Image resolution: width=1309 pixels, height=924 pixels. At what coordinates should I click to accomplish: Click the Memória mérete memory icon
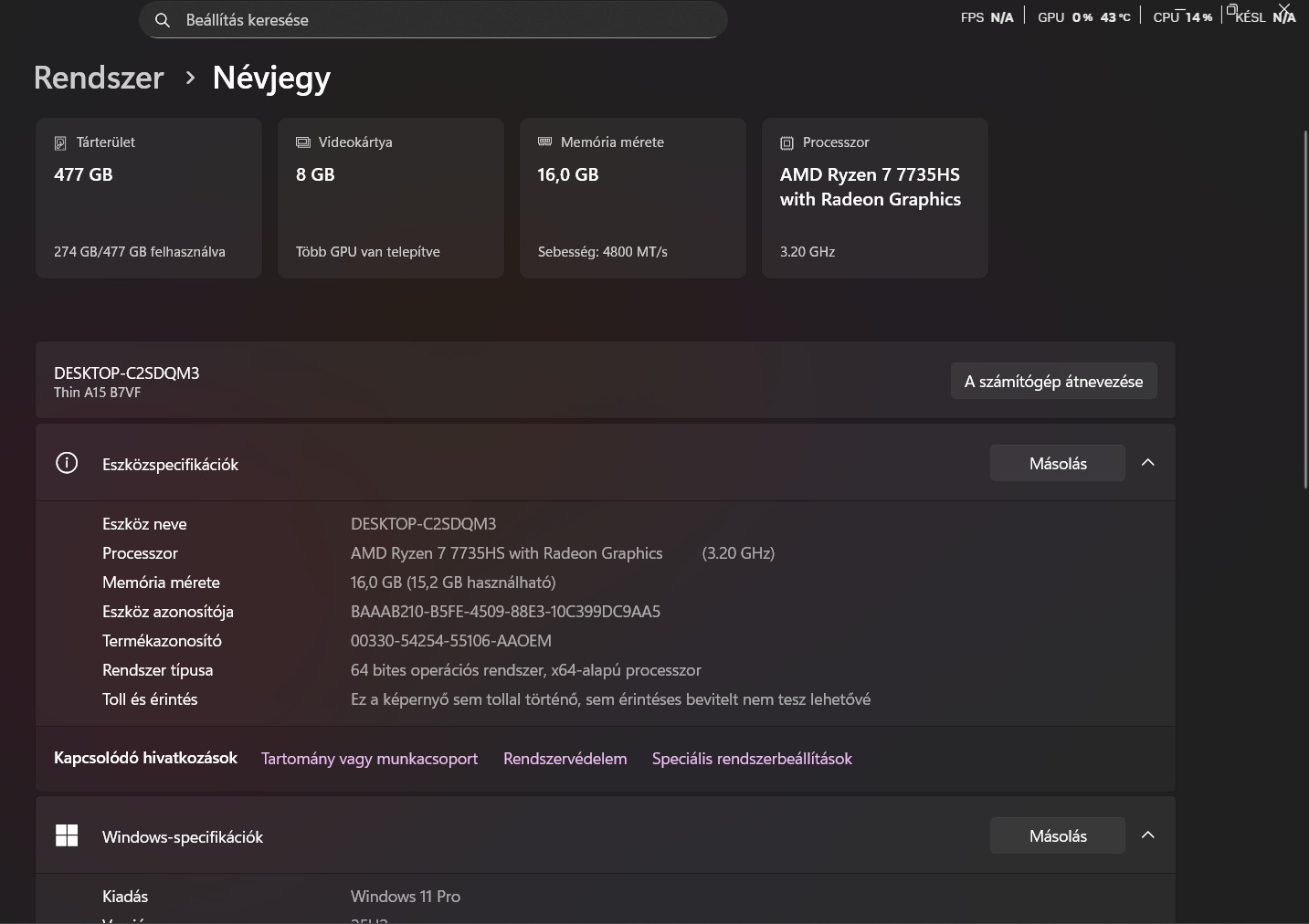point(545,142)
